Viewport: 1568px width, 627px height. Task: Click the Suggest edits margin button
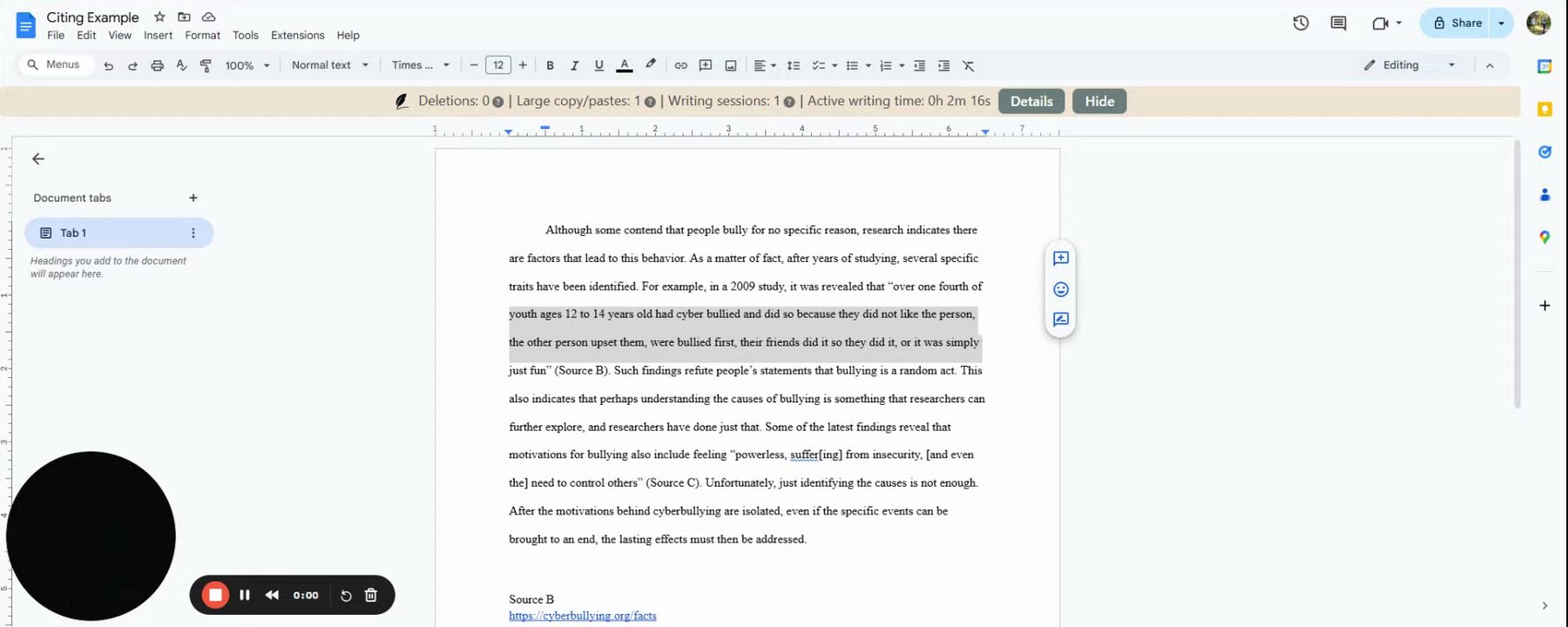(x=1060, y=320)
